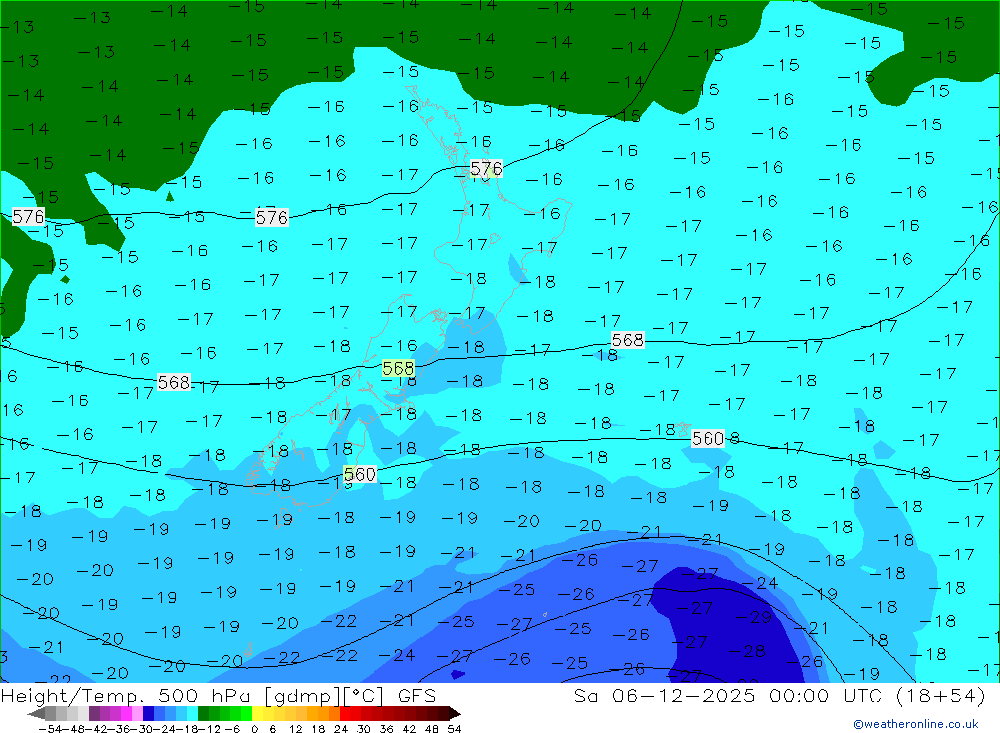Click the yellow-highlighted 560 contour label
The width and height of the screenshot is (1000, 733).
[x=359, y=474]
